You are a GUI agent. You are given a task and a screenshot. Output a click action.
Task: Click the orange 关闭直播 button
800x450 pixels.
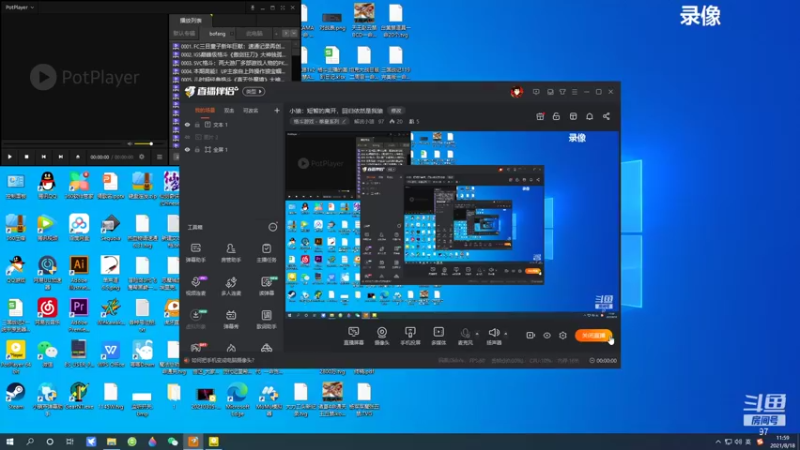[593, 335]
